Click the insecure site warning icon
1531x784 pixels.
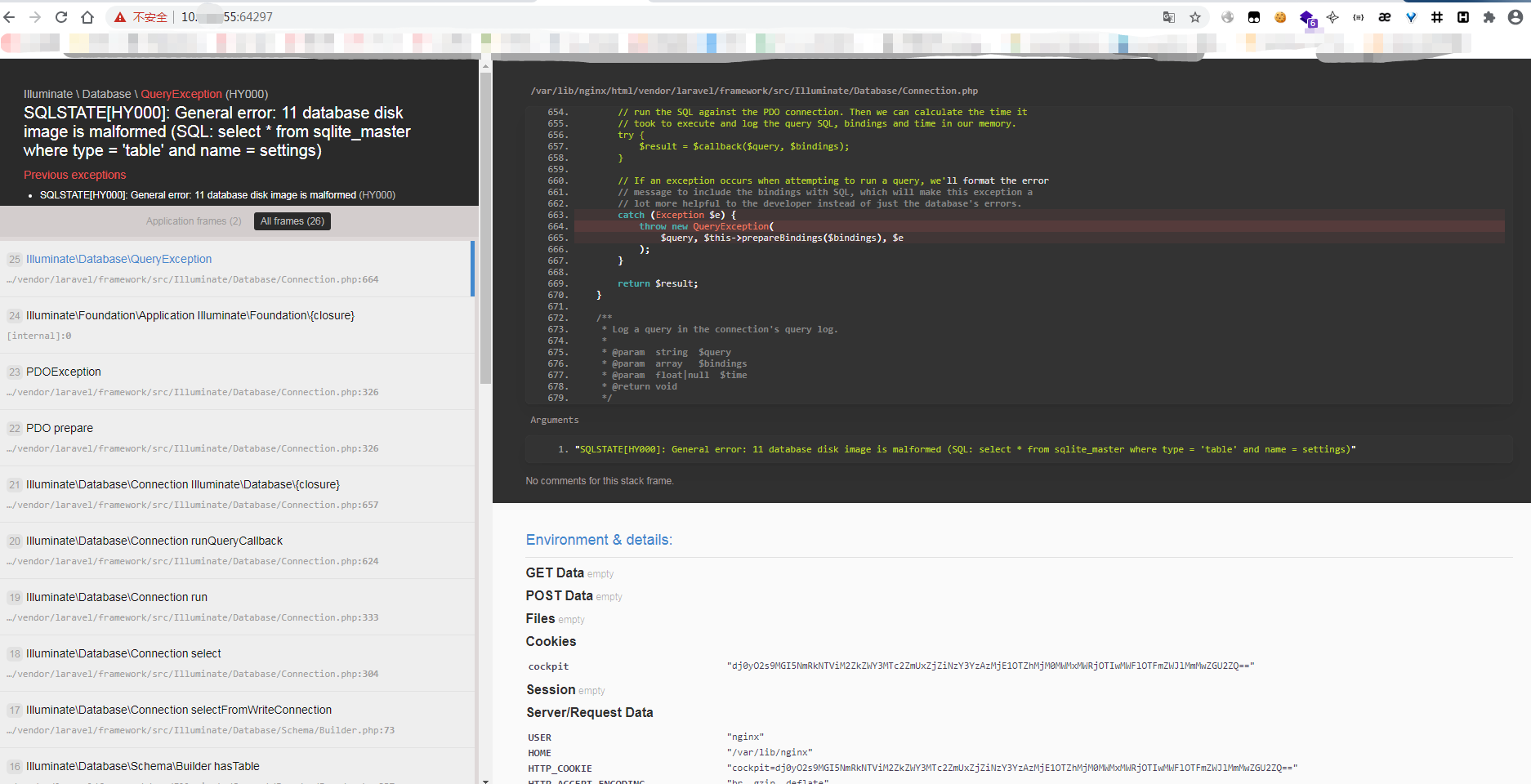pos(120,17)
